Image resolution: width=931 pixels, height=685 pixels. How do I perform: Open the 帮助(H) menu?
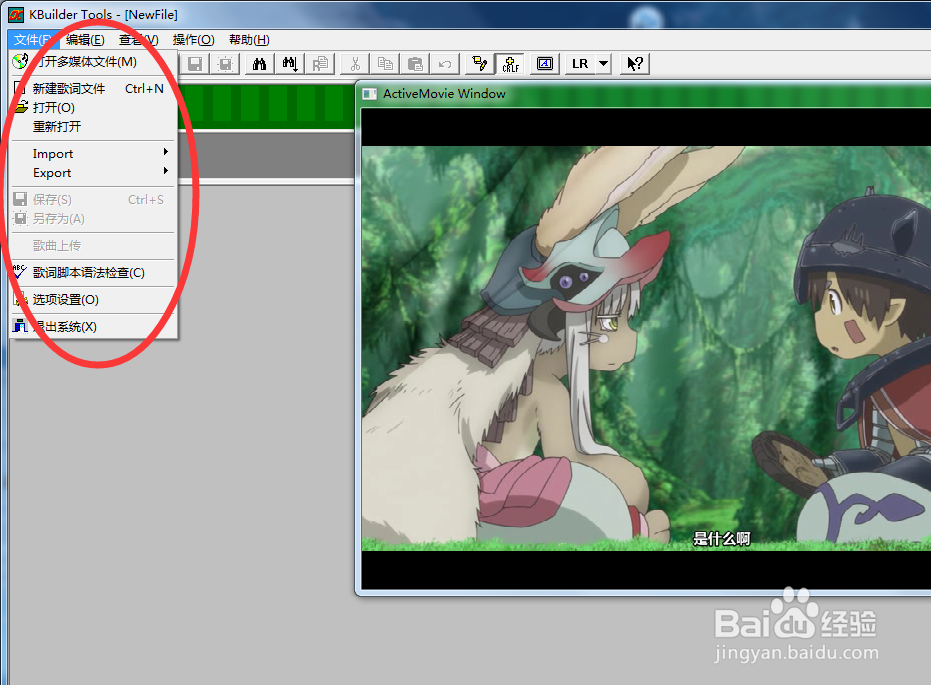point(249,40)
